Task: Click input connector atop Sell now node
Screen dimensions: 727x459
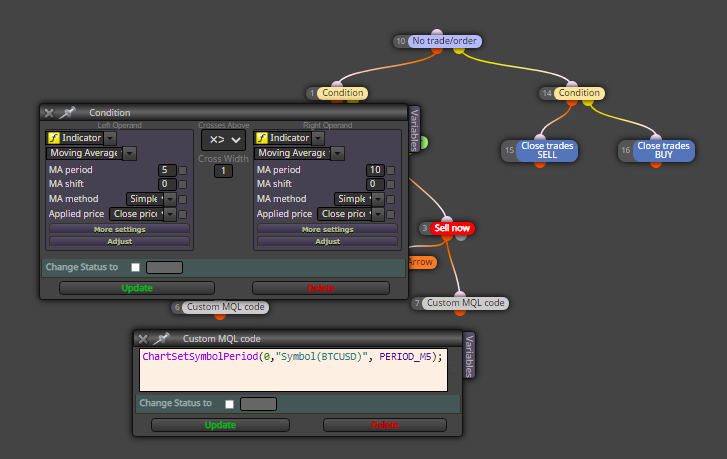Action: 446,220
